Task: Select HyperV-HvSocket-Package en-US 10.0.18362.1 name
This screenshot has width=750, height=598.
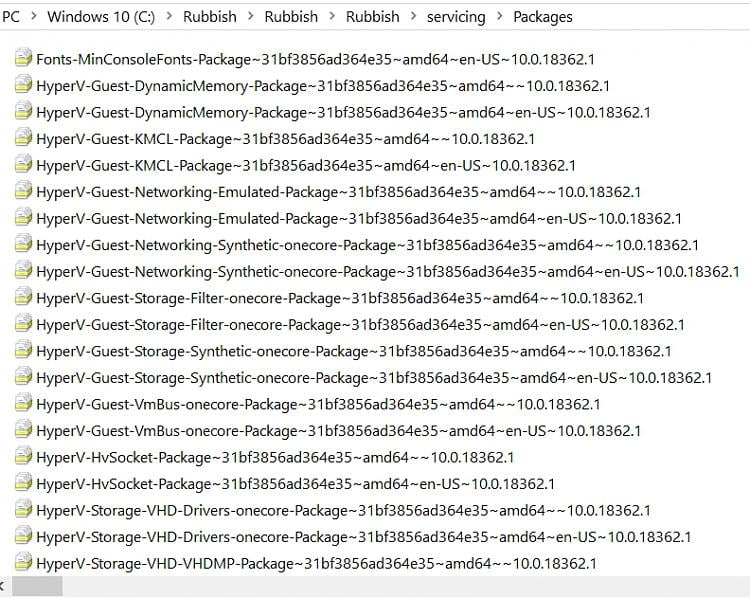Action: pyautogui.click(x=296, y=484)
